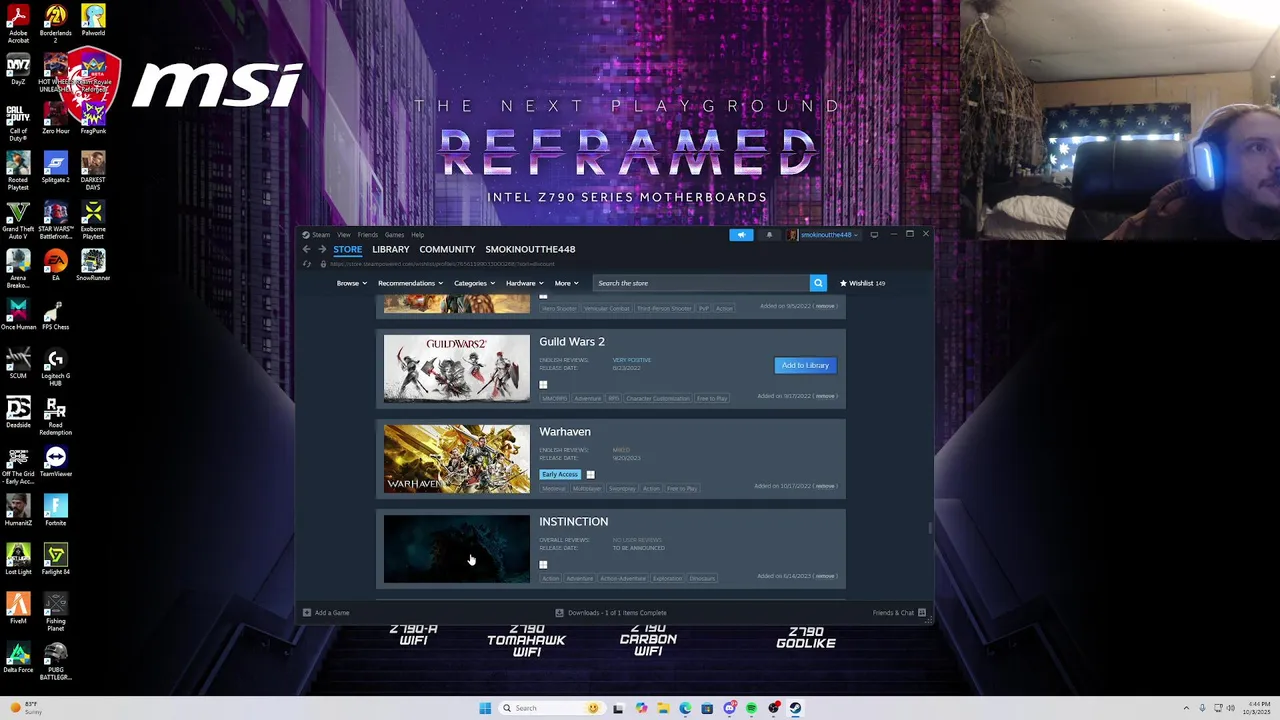Viewport: 1280px width, 720px height.
Task: Click the Windows taskbar Search box
Action: (x=552, y=708)
